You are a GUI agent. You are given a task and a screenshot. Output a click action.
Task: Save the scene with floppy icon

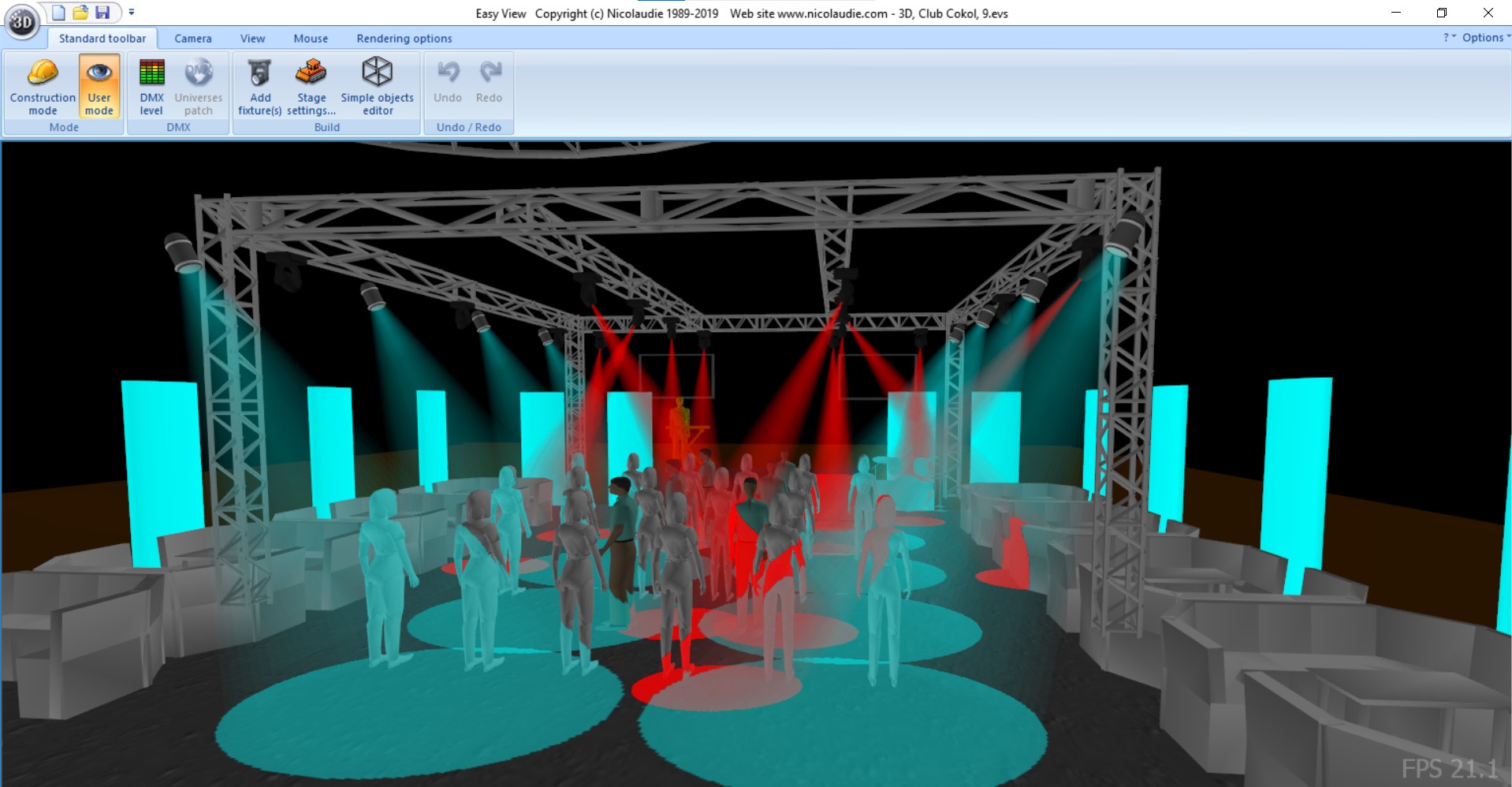(102, 13)
